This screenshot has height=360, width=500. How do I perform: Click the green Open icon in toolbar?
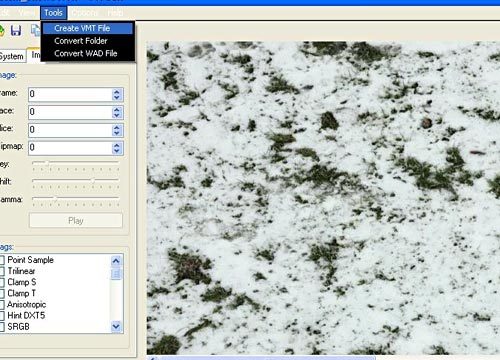tap(2, 31)
